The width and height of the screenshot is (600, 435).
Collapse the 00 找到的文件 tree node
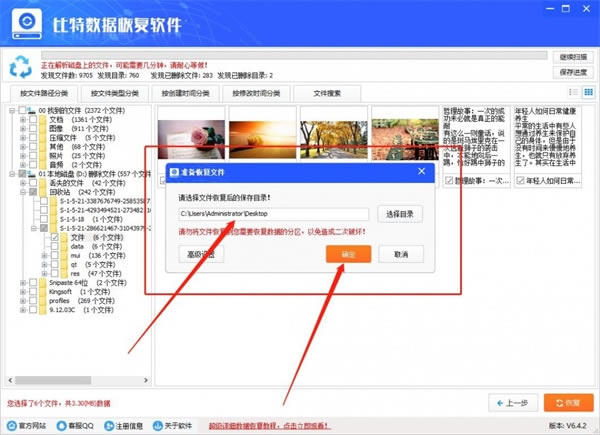coord(12,108)
